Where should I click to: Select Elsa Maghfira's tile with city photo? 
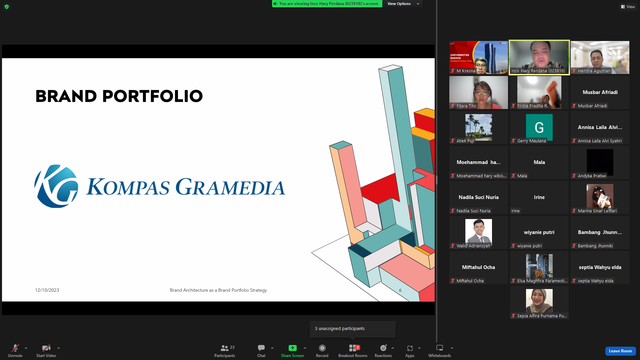coord(539,268)
